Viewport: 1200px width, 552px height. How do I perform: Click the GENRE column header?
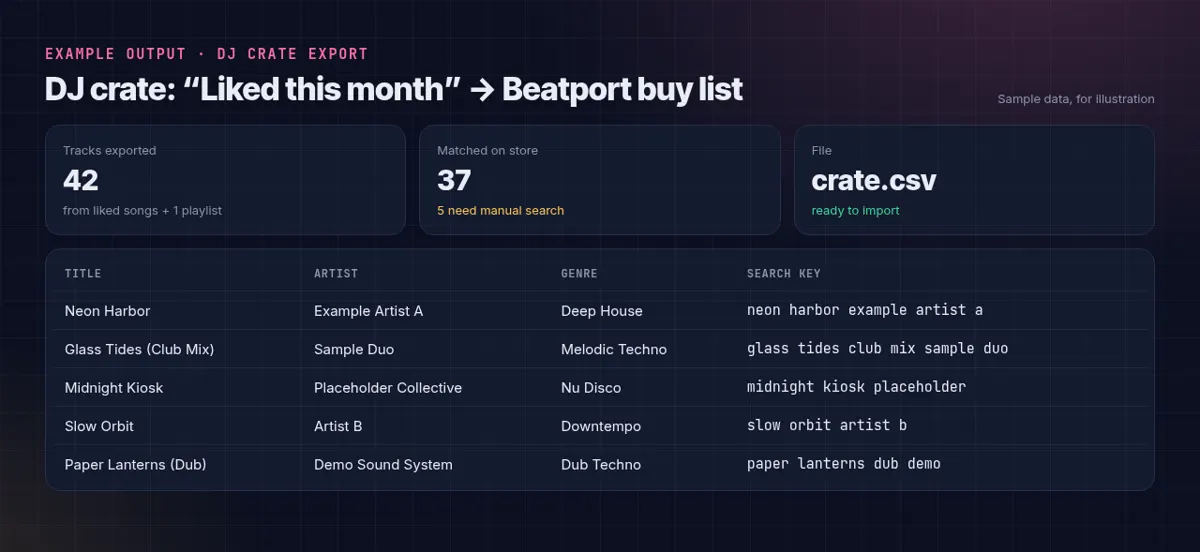579,273
